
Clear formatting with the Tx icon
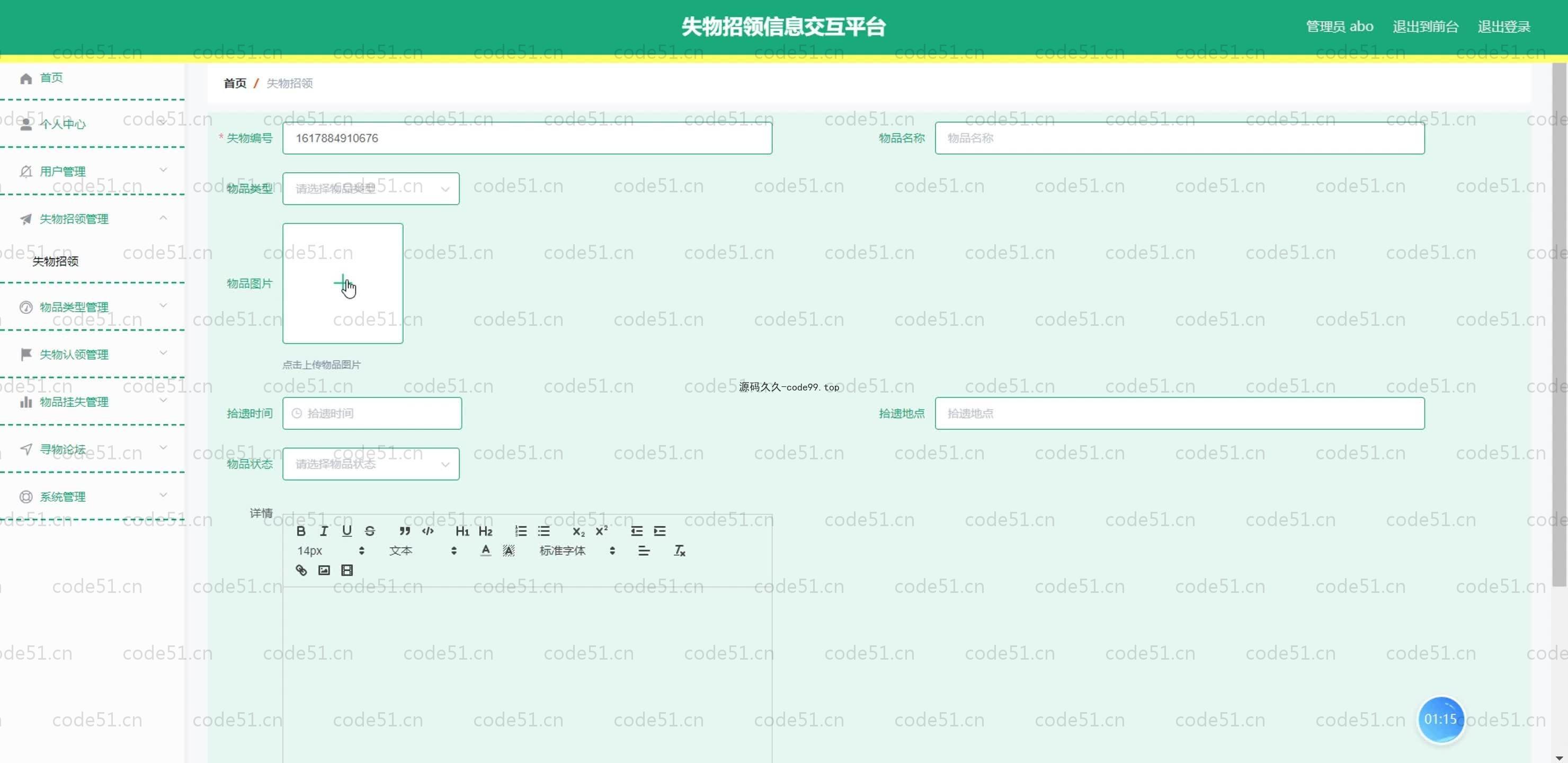[679, 551]
